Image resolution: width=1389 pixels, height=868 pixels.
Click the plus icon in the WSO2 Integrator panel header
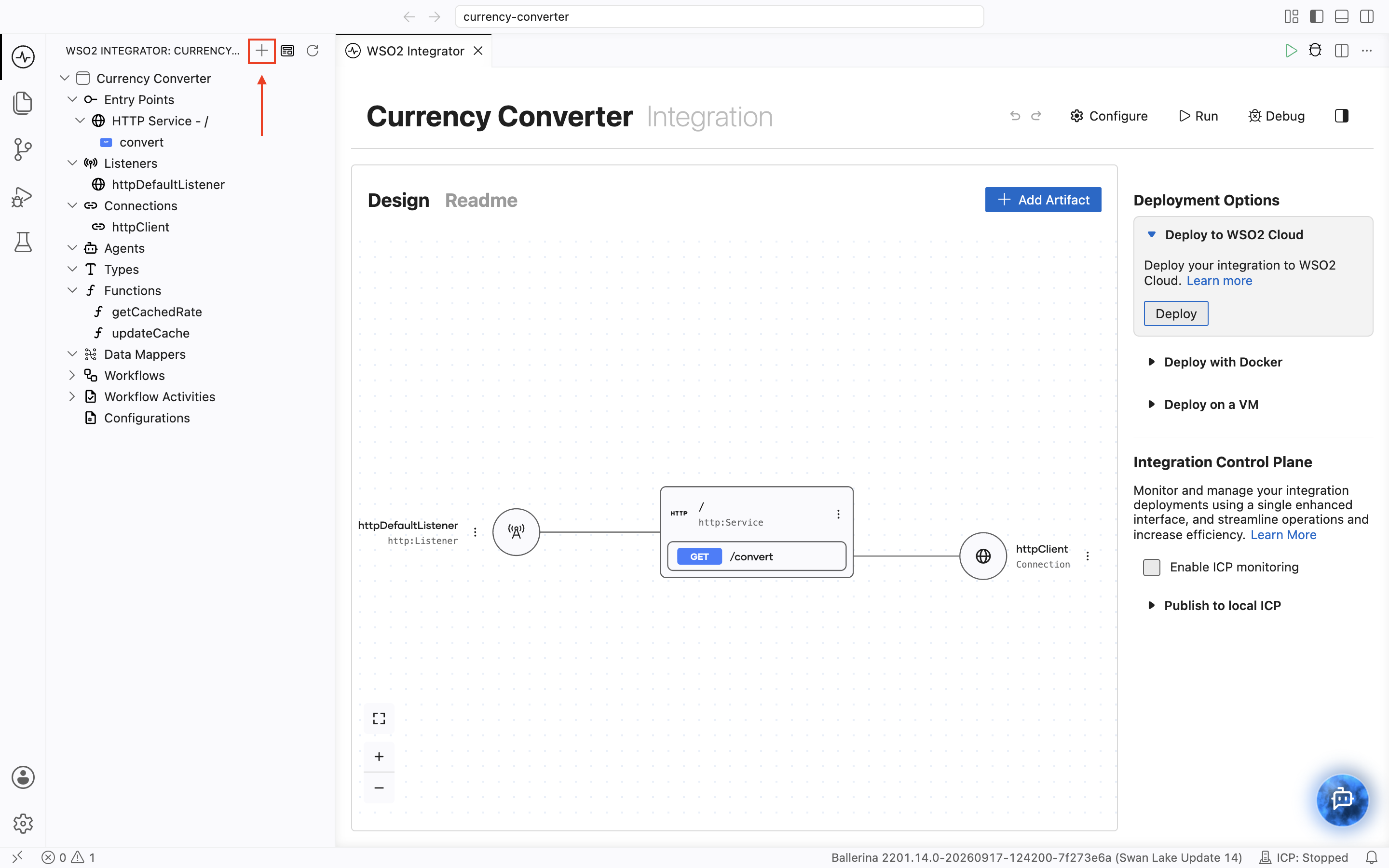click(x=262, y=51)
